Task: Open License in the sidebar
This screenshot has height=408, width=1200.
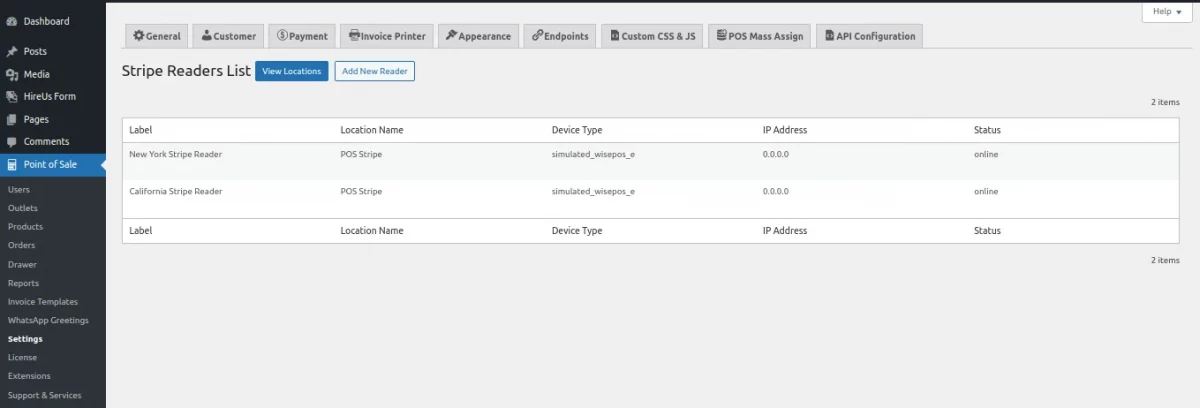Action: 22,357
